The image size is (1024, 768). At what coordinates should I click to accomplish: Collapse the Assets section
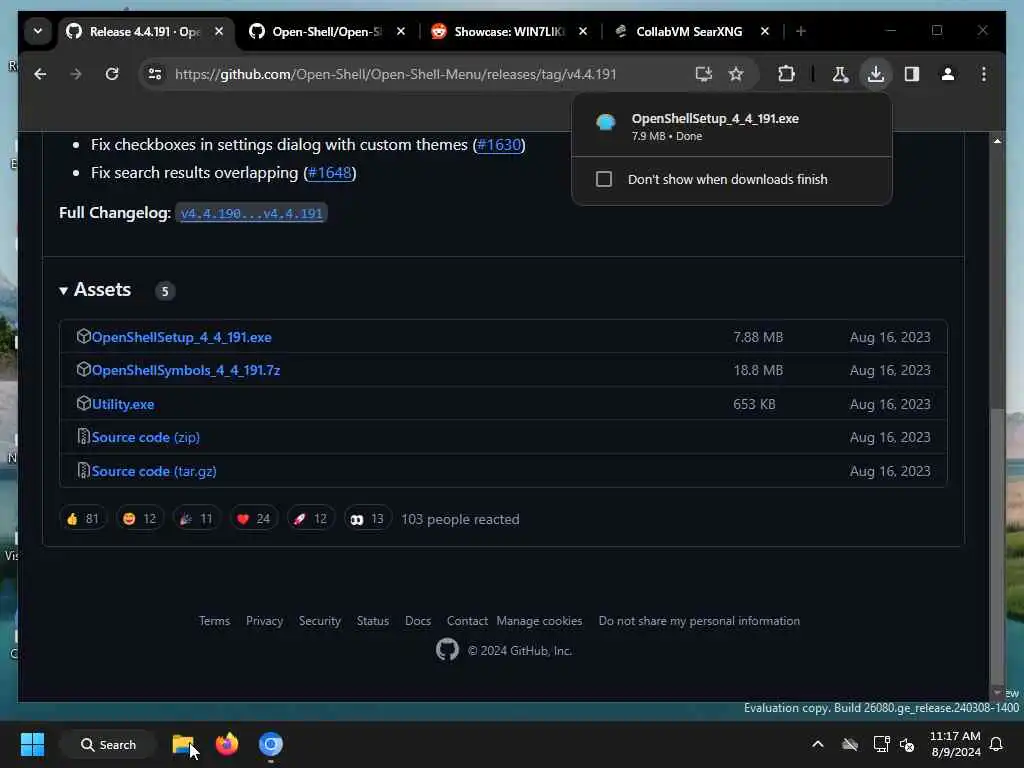(95, 290)
